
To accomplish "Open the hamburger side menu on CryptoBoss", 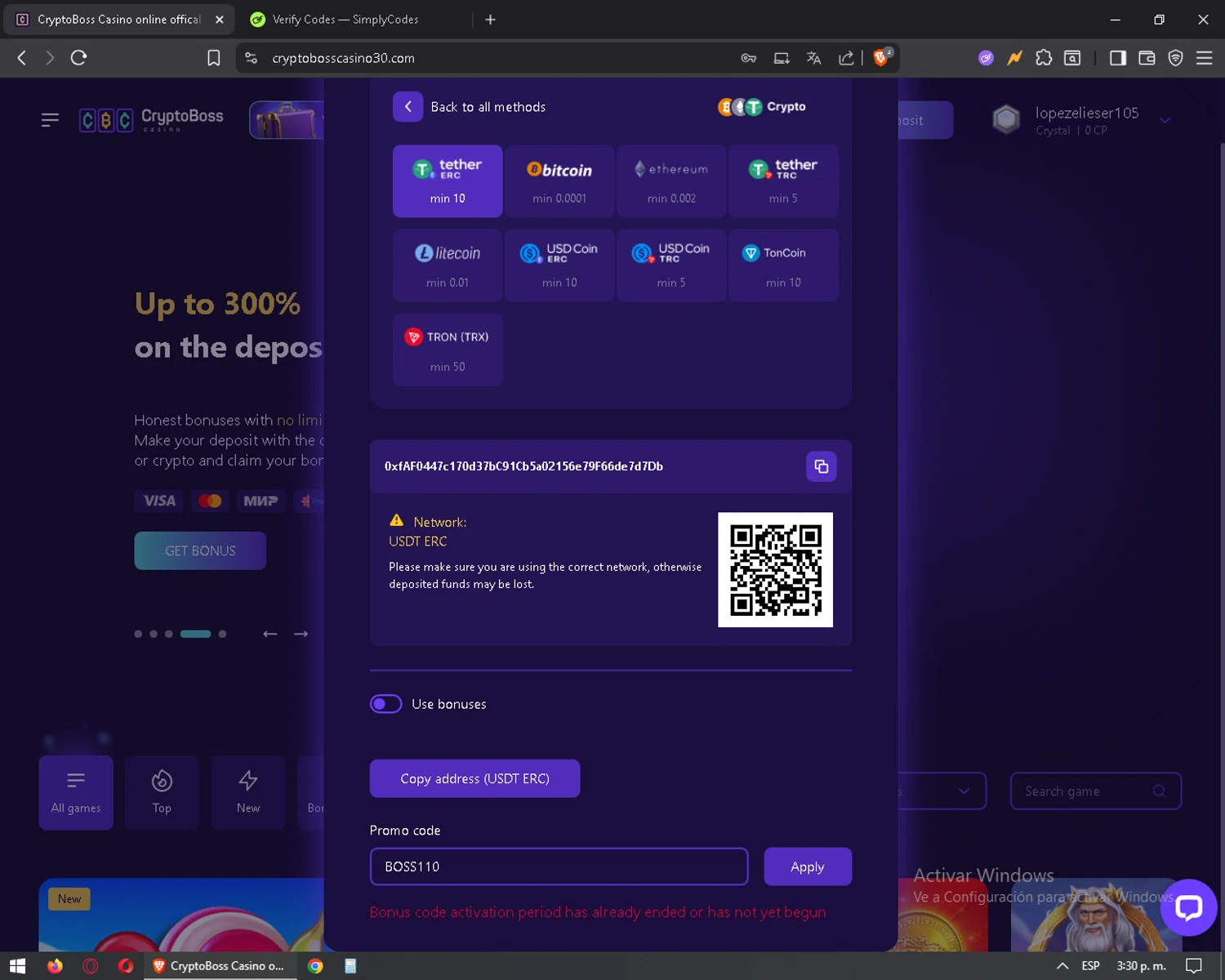I will 50,120.
